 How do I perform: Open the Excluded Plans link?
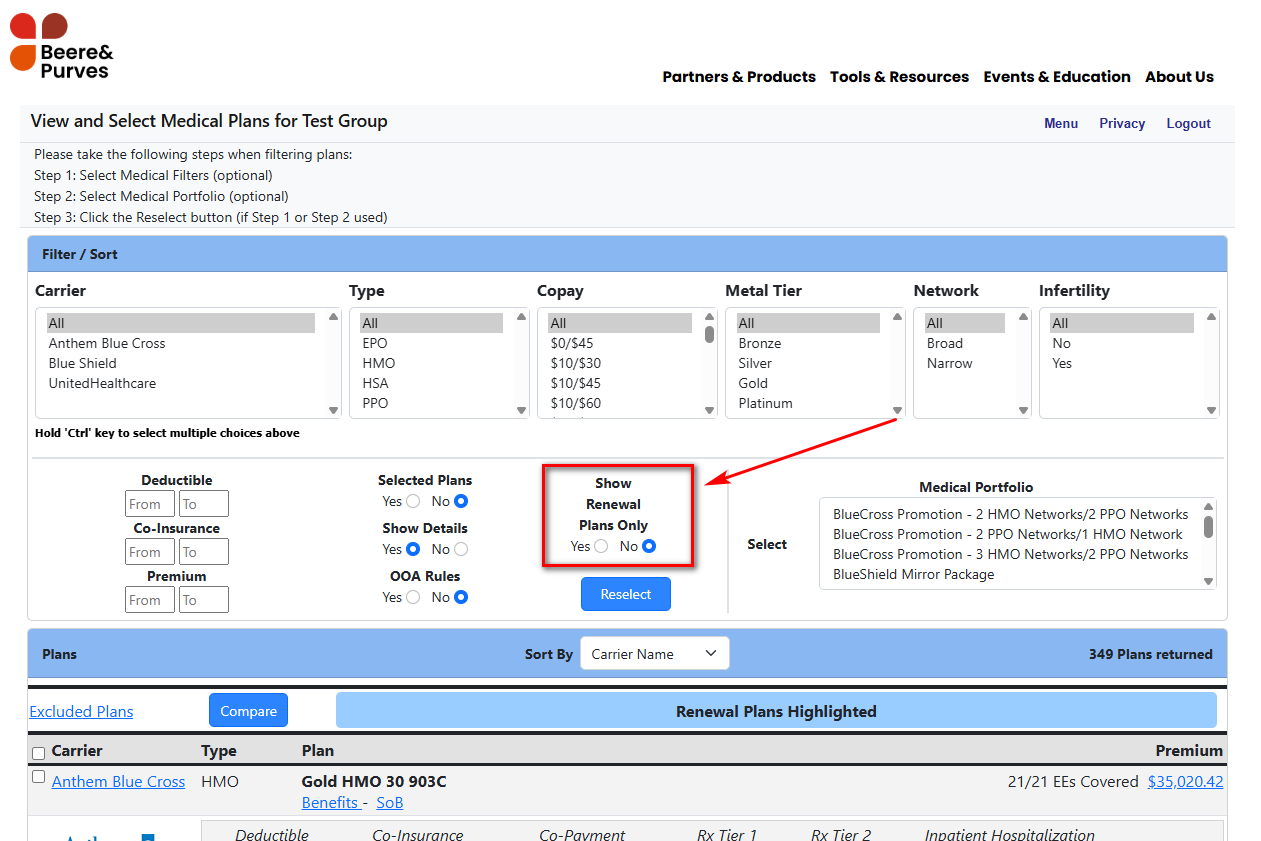pyautogui.click(x=81, y=712)
